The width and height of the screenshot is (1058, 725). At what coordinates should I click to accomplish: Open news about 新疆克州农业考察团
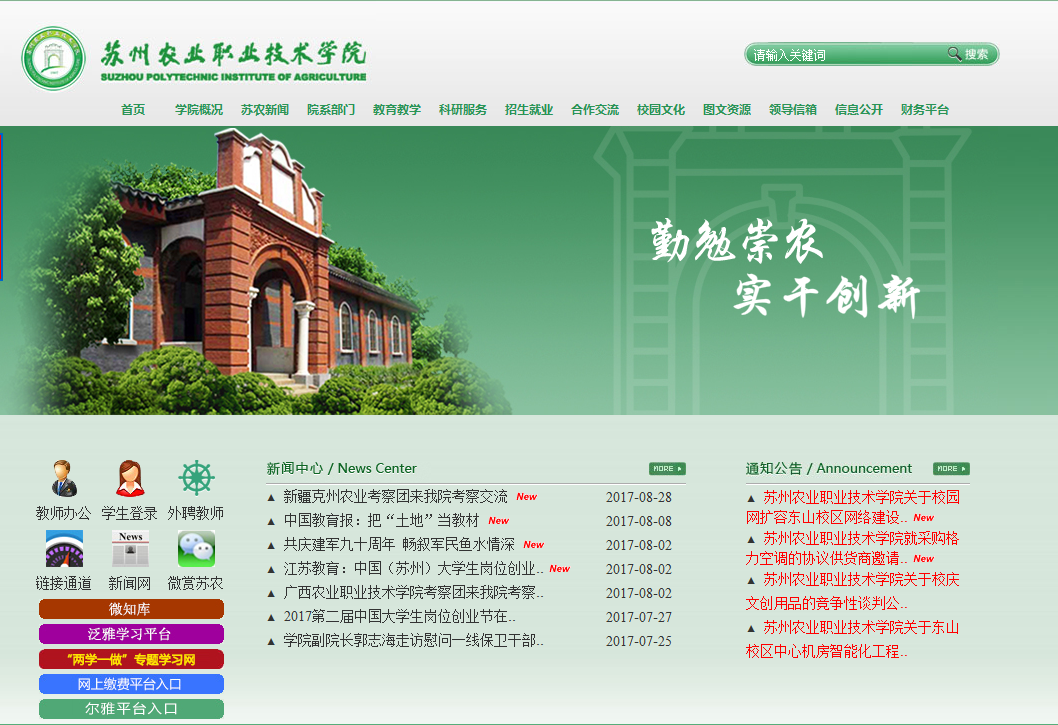[395, 497]
